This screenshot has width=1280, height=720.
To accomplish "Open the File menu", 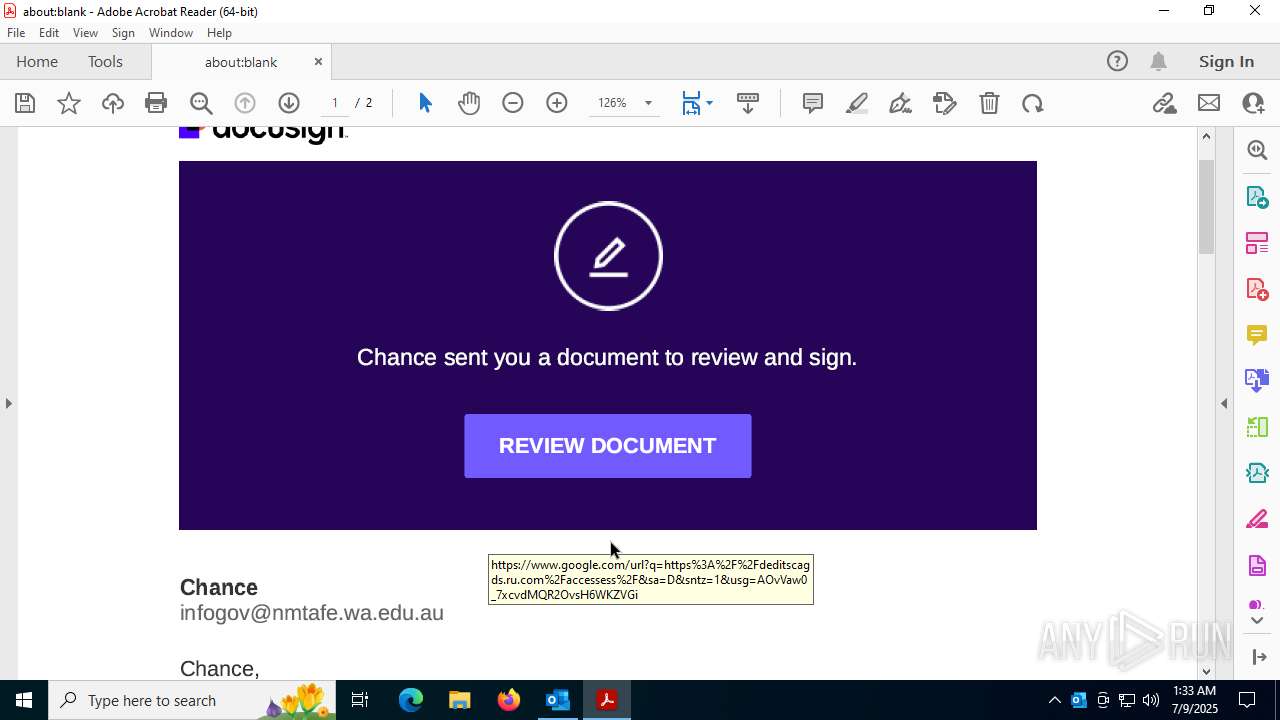I will (x=16, y=33).
